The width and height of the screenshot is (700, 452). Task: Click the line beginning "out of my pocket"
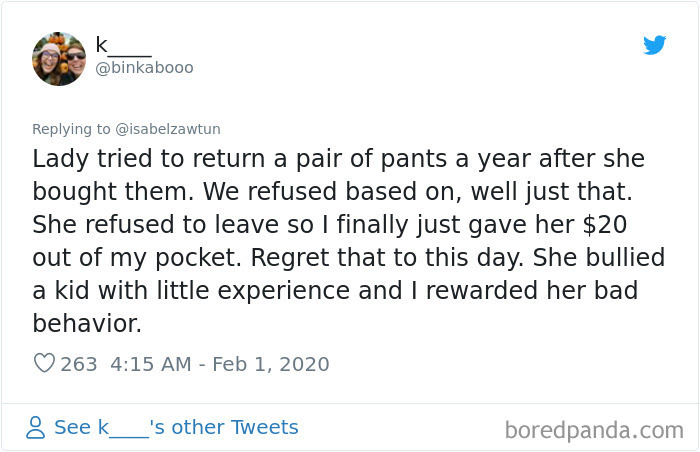coord(349,258)
